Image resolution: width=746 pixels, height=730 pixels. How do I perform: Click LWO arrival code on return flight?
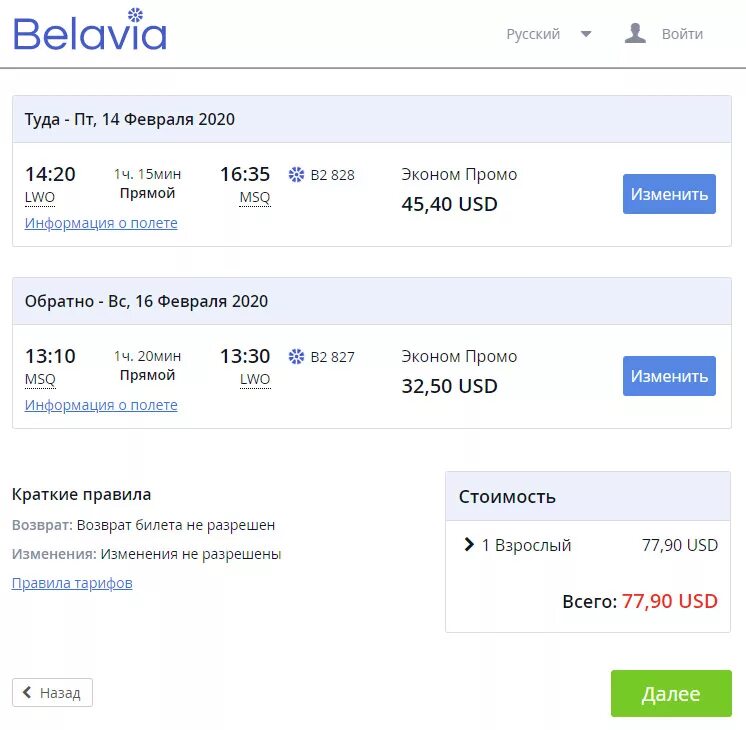[x=255, y=380]
